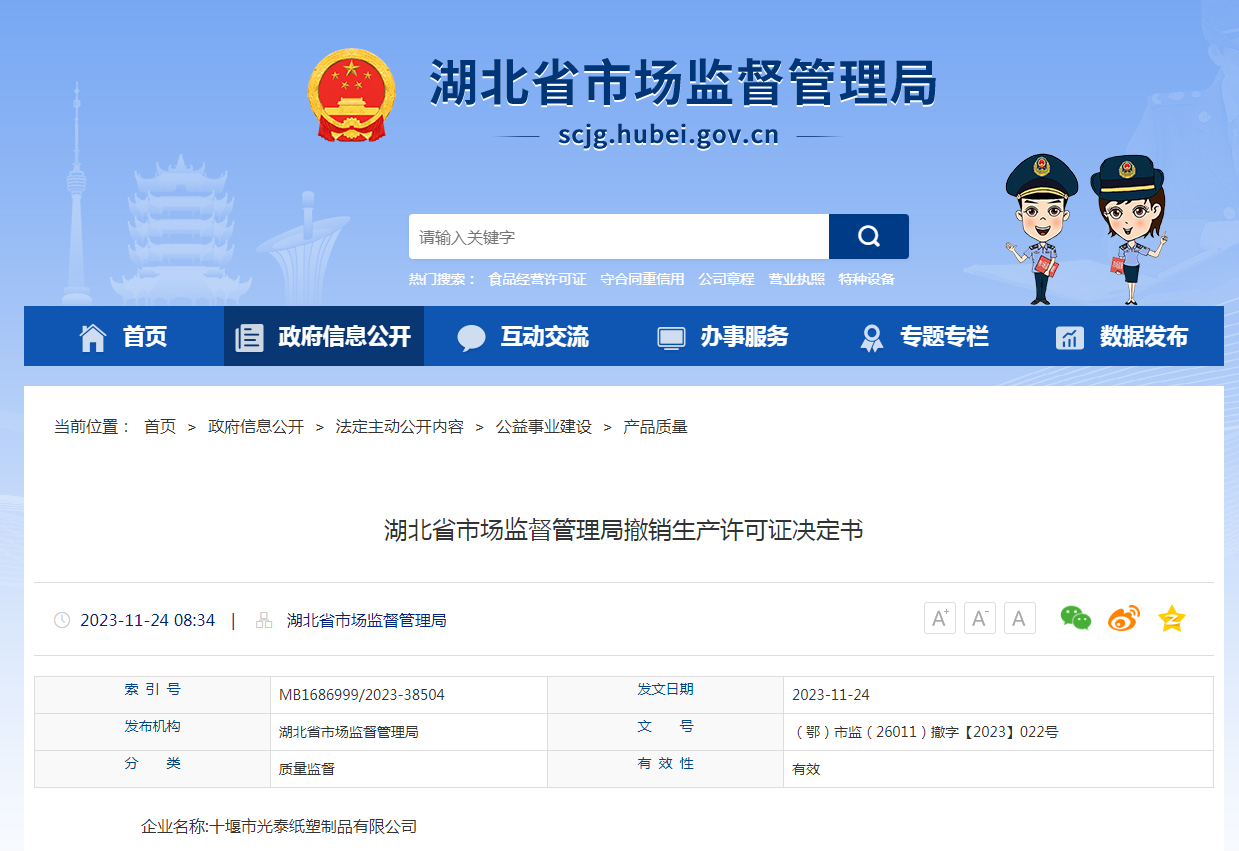Image resolution: width=1239 pixels, height=851 pixels.
Task: Click breadcrumb link 产品质量
Action: [656, 427]
